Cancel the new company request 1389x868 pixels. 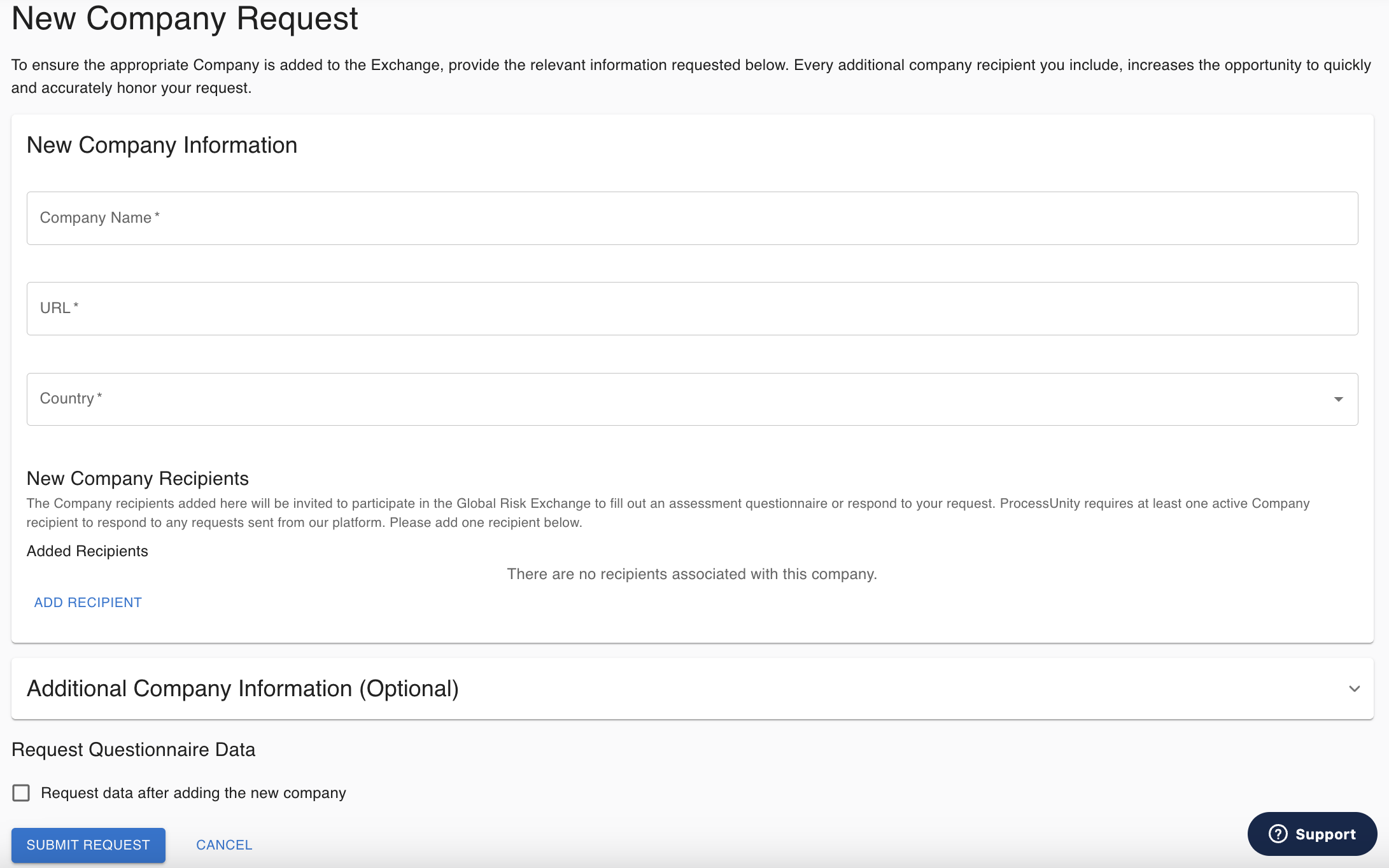coord(223,845)
